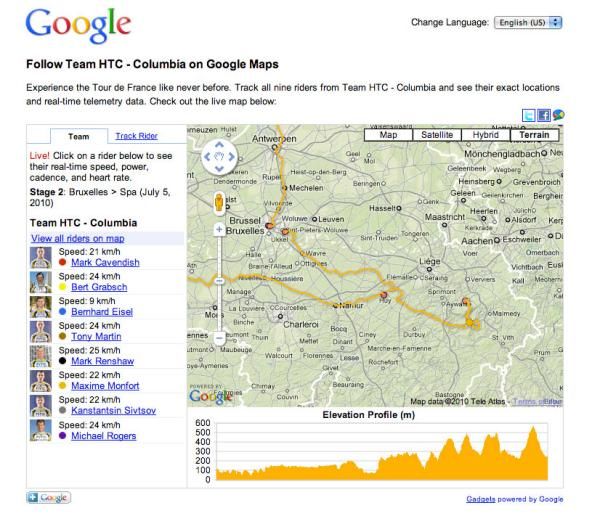600x524 pixels.
Task: Pan the map down arrow
Action: tap(219, 168)
